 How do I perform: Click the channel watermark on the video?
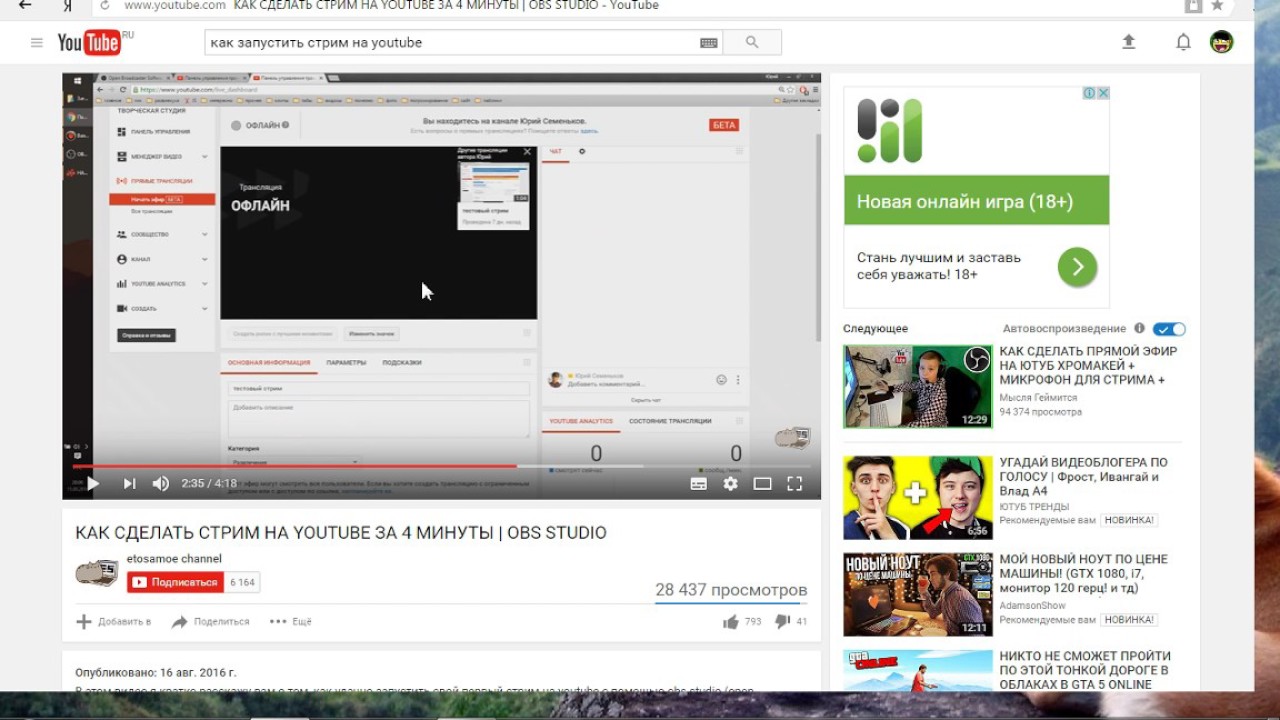click(793, 438)
